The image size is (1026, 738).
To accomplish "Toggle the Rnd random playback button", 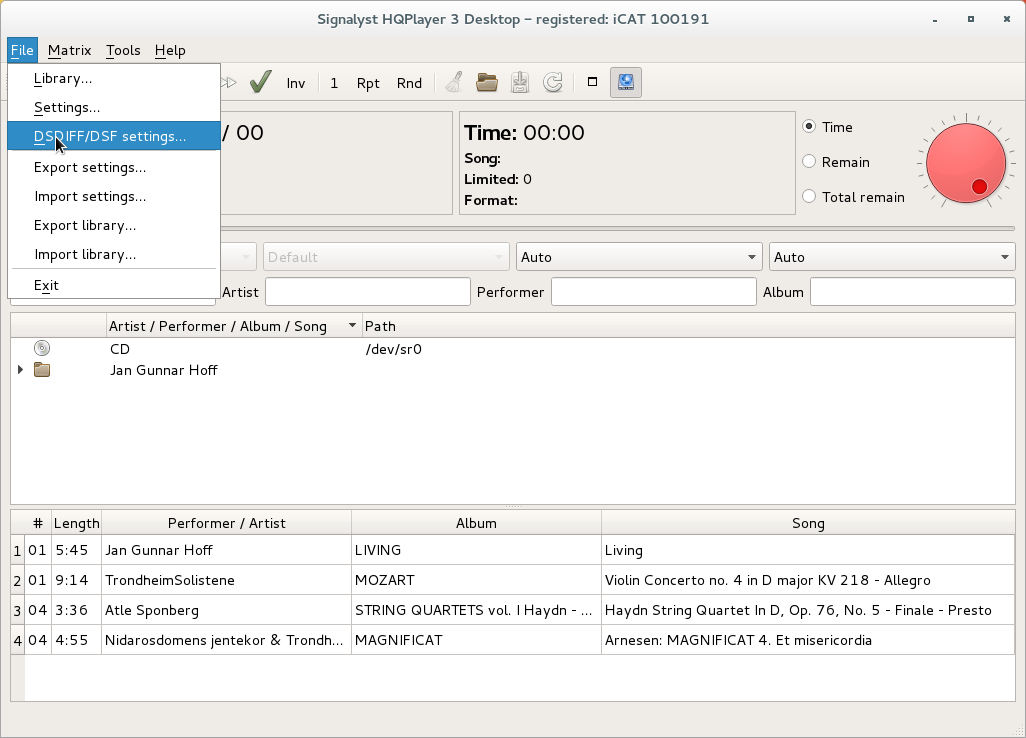I will tap(410, 83).
